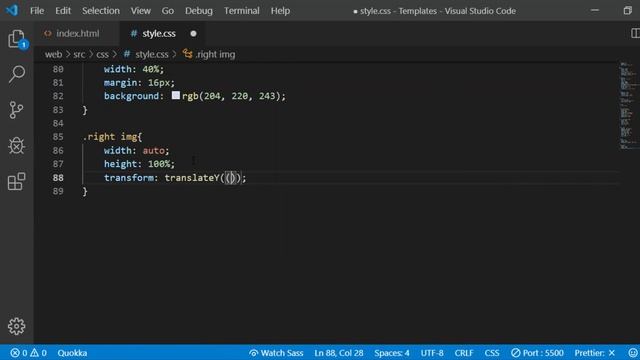Change language mode via CSS indicator
The image size is (640, 360).
(x=492, y=353)
